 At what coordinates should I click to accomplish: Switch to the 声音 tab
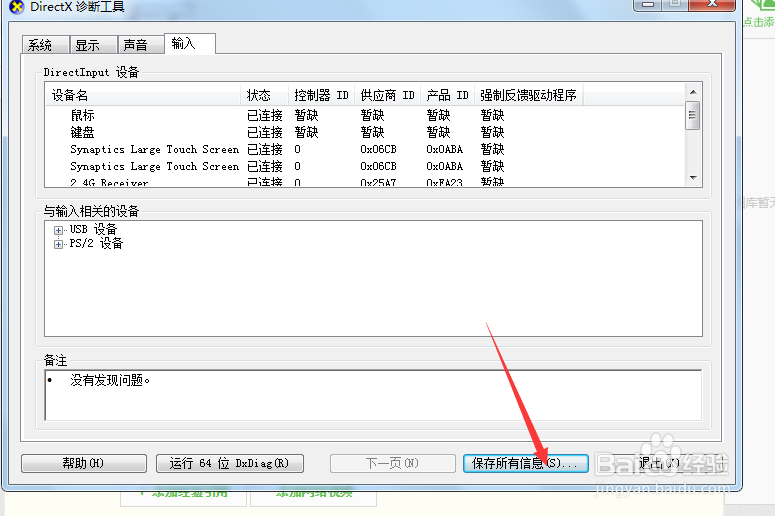click(140, 44)
